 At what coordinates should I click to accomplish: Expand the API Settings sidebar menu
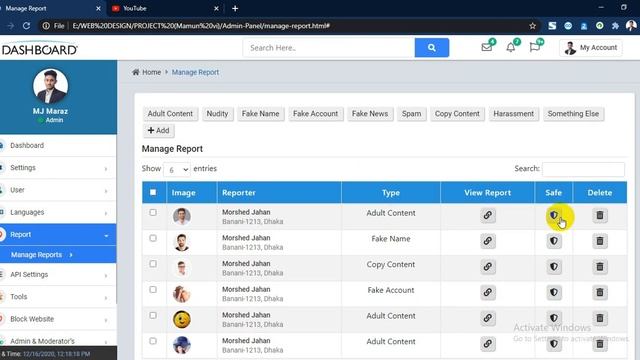point(58,275)
